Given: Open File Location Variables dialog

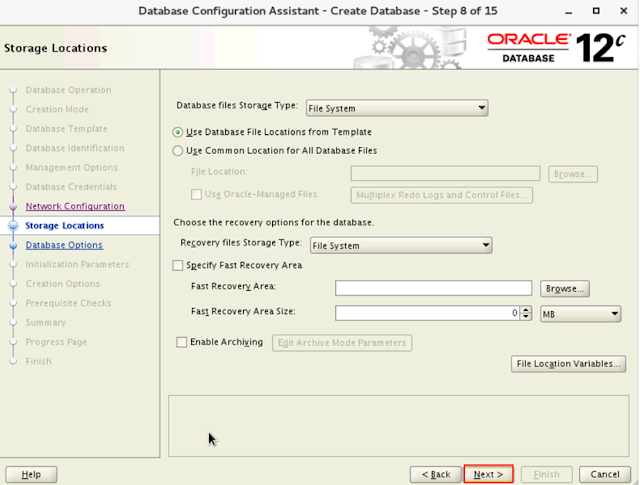Looking at the screenshot, I should click(x=568, y=364).
